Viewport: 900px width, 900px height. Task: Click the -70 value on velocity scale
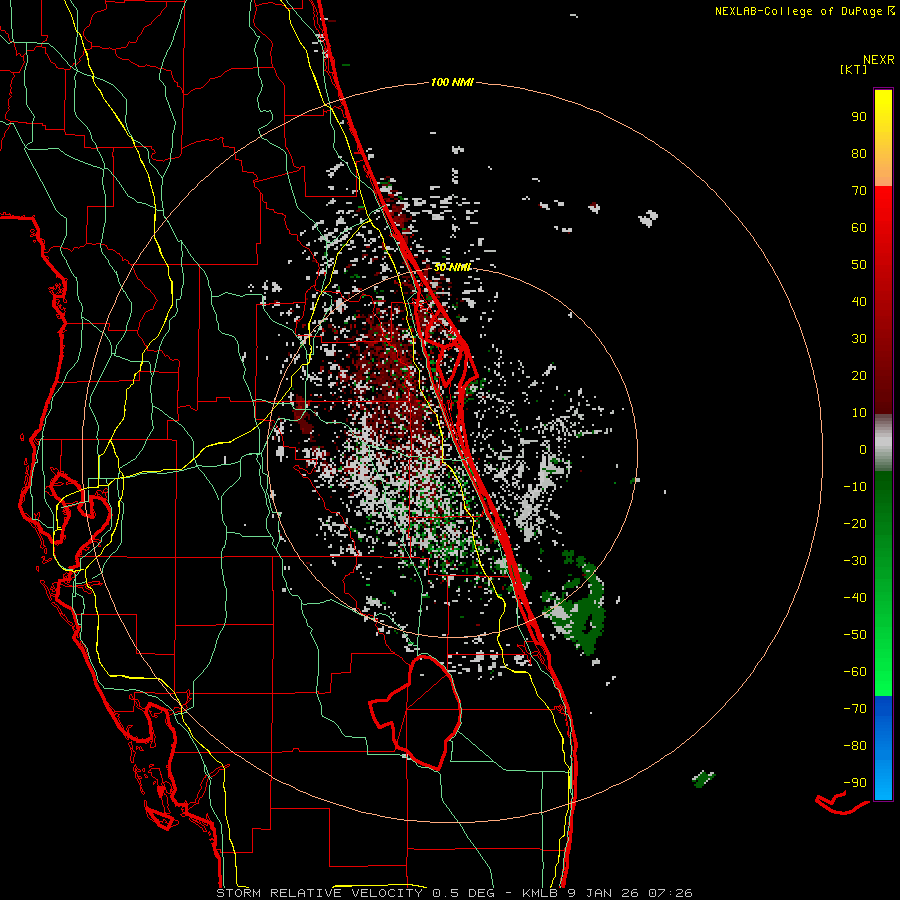[855, 709]
